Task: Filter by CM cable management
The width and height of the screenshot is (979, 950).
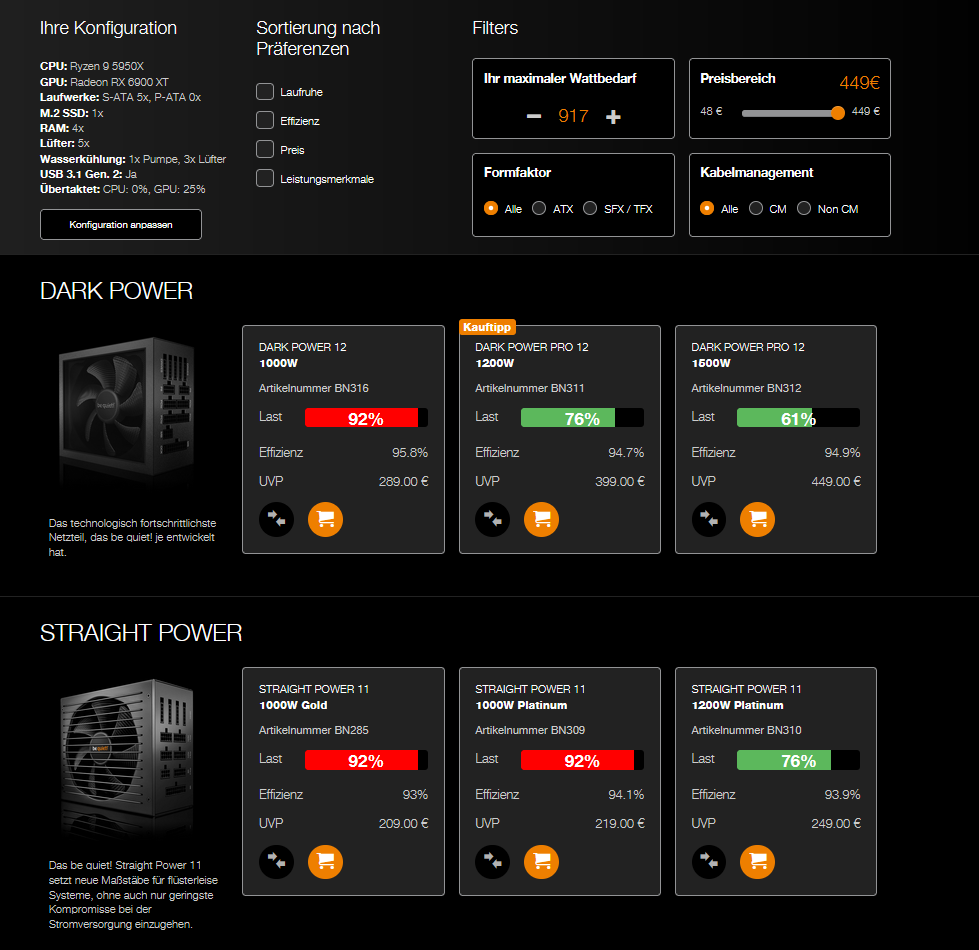Action: click(x=755, y=208)
